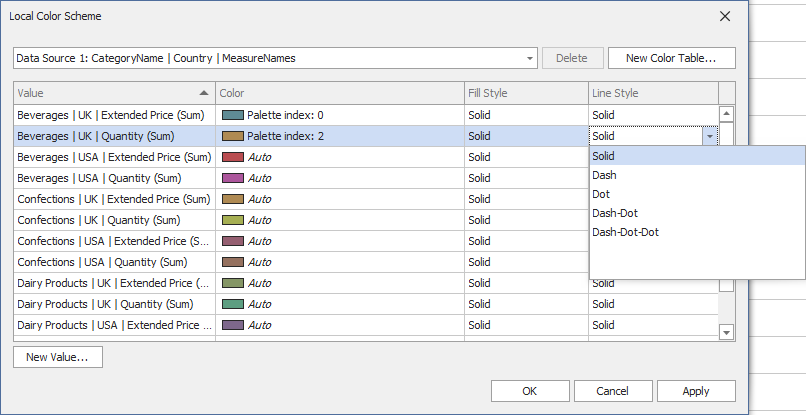Click New Color Table button
The image size is (806, 415).
671,58
